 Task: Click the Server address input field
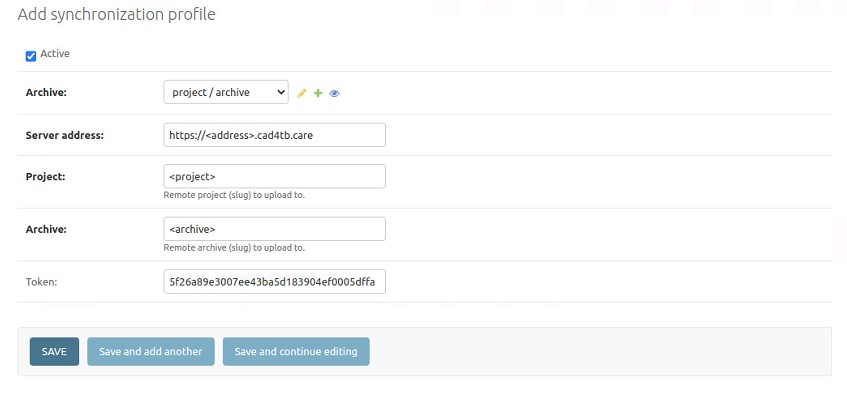pos(274,135)
